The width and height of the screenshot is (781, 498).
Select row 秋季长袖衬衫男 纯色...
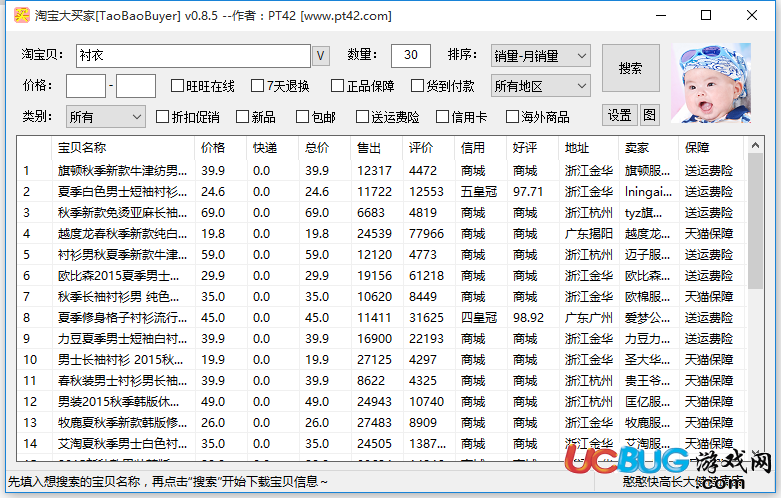381,297
